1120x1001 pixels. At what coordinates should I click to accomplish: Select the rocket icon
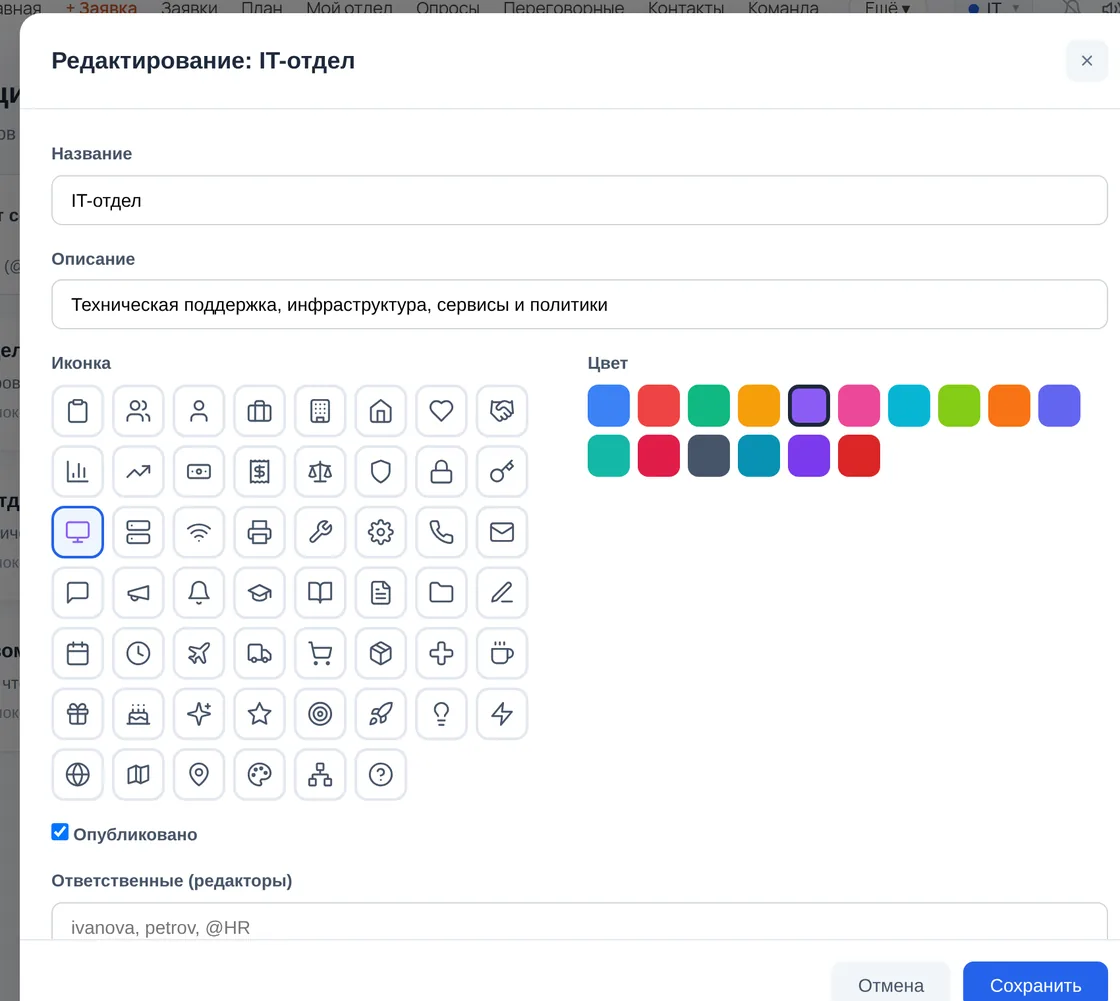tap(381, 714)
